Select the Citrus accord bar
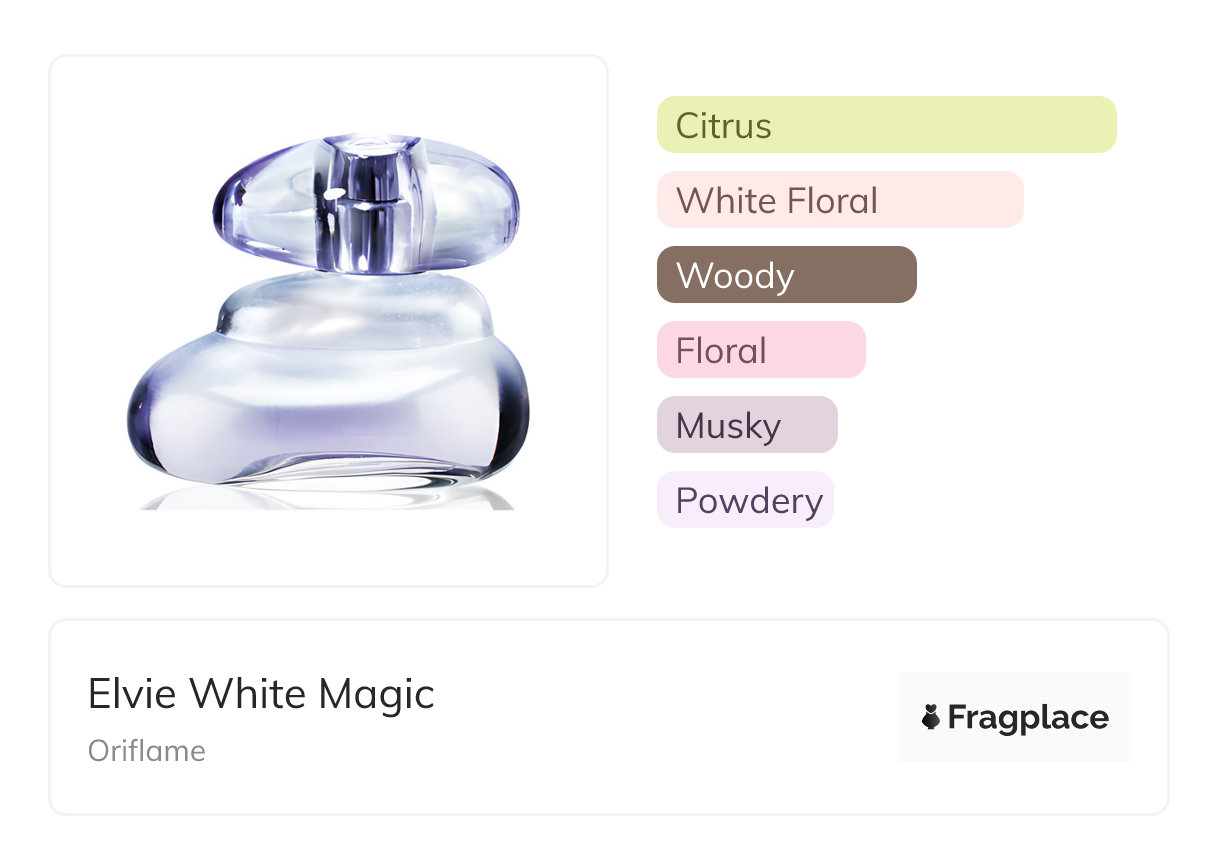This screenshot has height=864, width=1218. pos(886,125)
